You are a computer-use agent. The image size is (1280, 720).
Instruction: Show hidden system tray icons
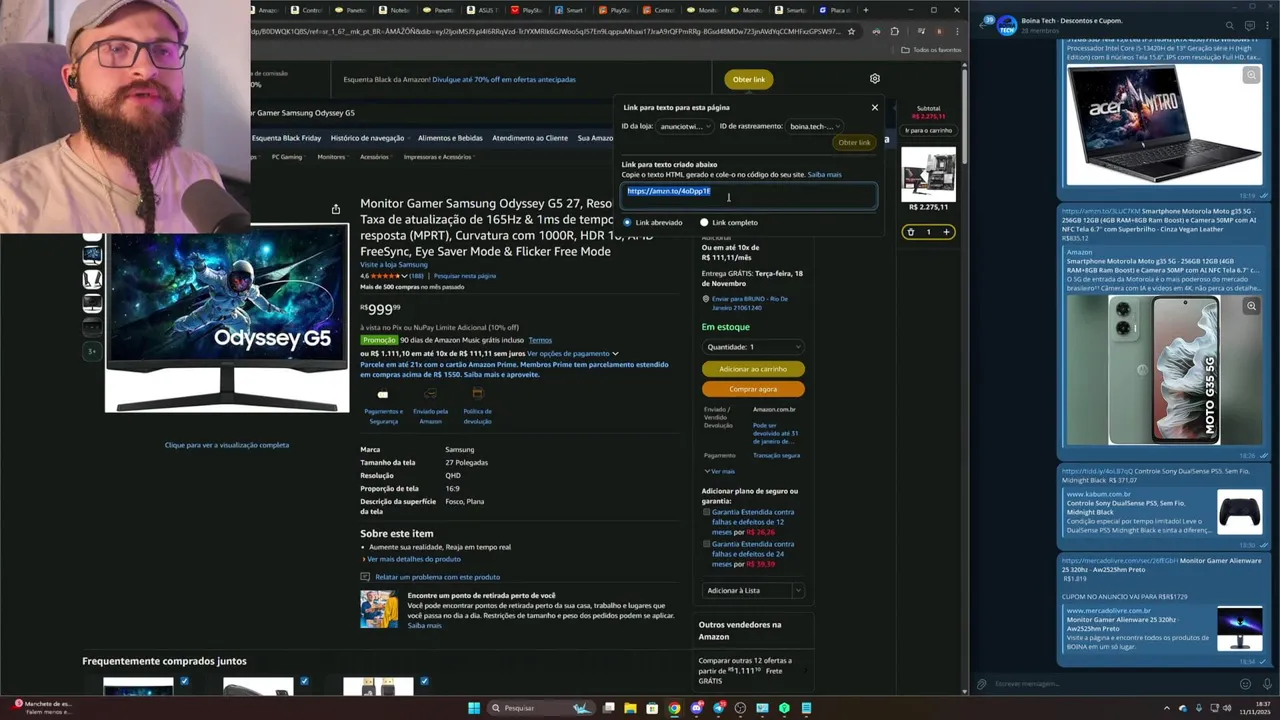1166,708
